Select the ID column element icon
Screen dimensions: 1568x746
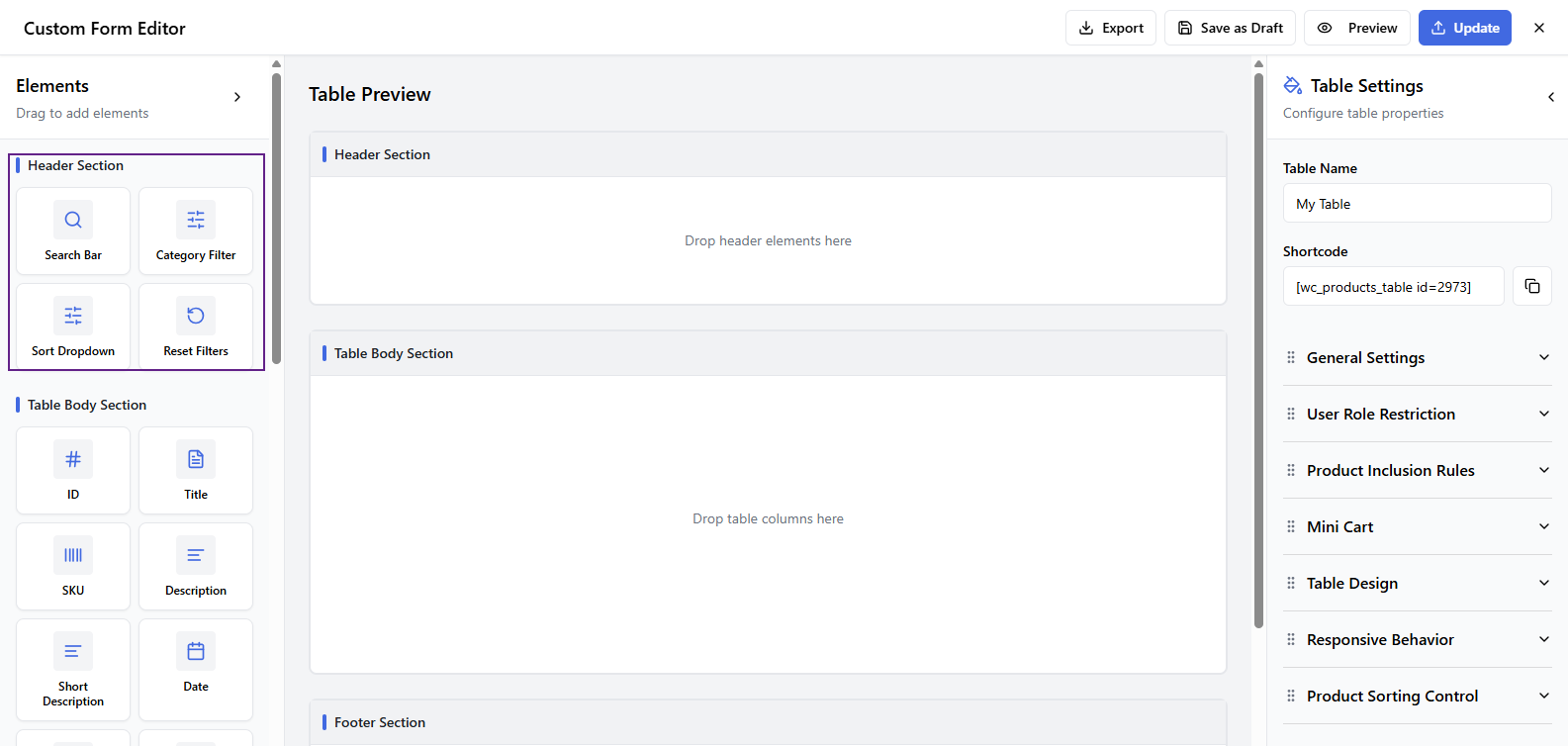pyautogui.click(x=73, y=459)
